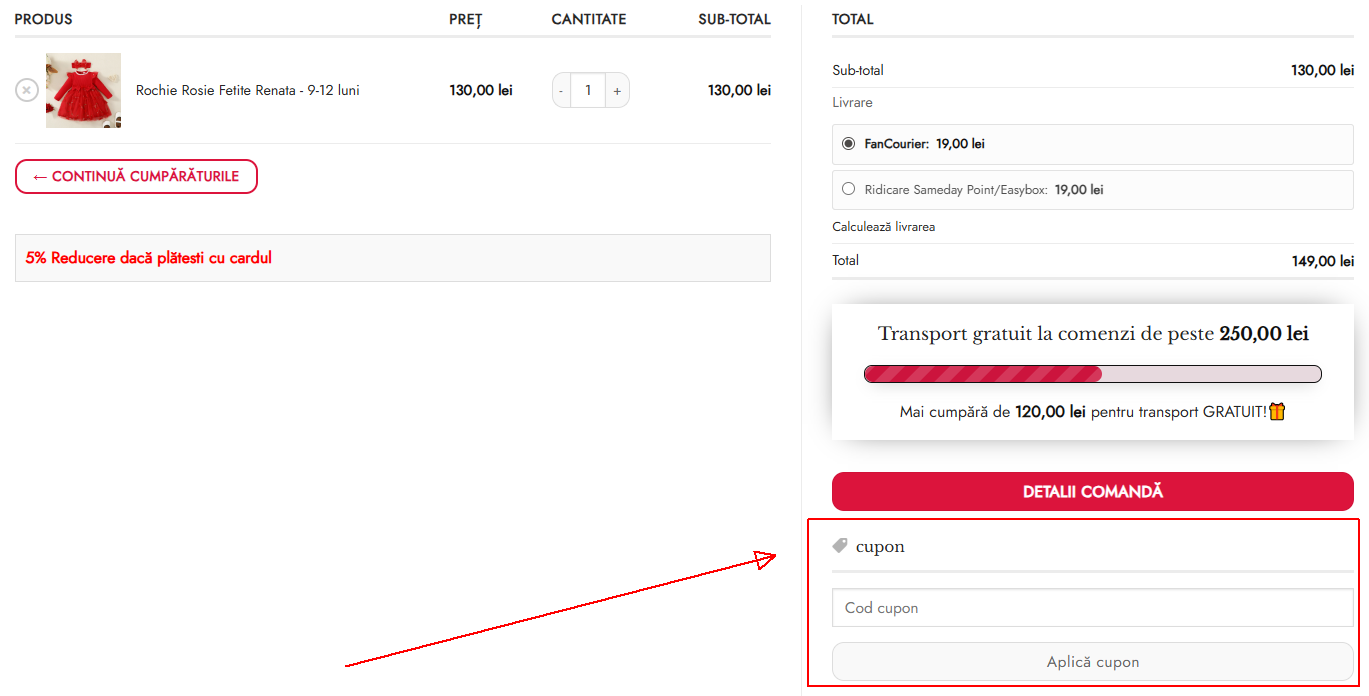Click the gift box icon after GRATUIT

tap(1277, 411)
